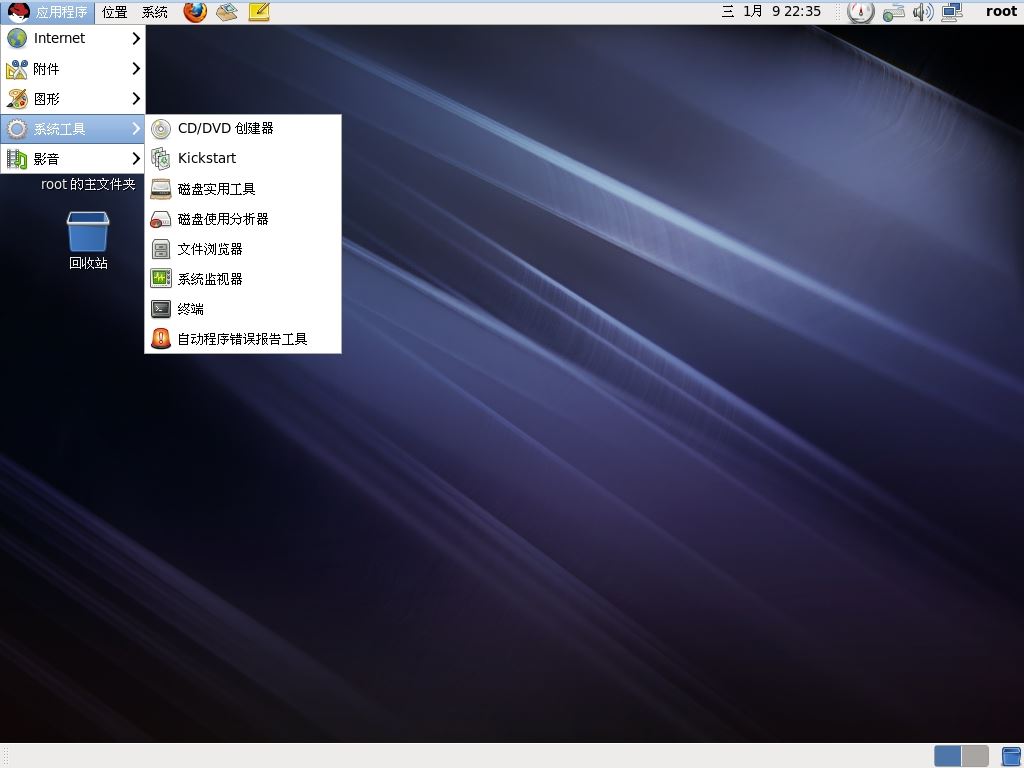This screenshot has width=1024, height=768.
Task: Open the volume speaker tray icon
Action: (923, 12)
